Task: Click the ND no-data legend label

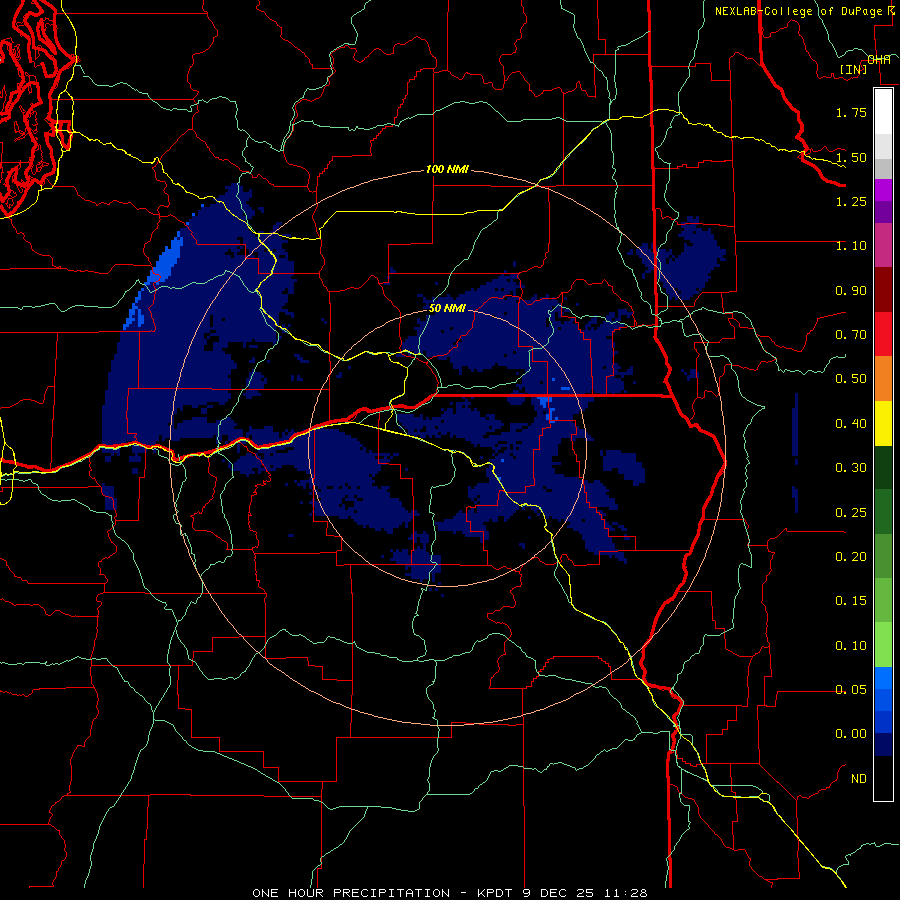Action: pos(859,779)
